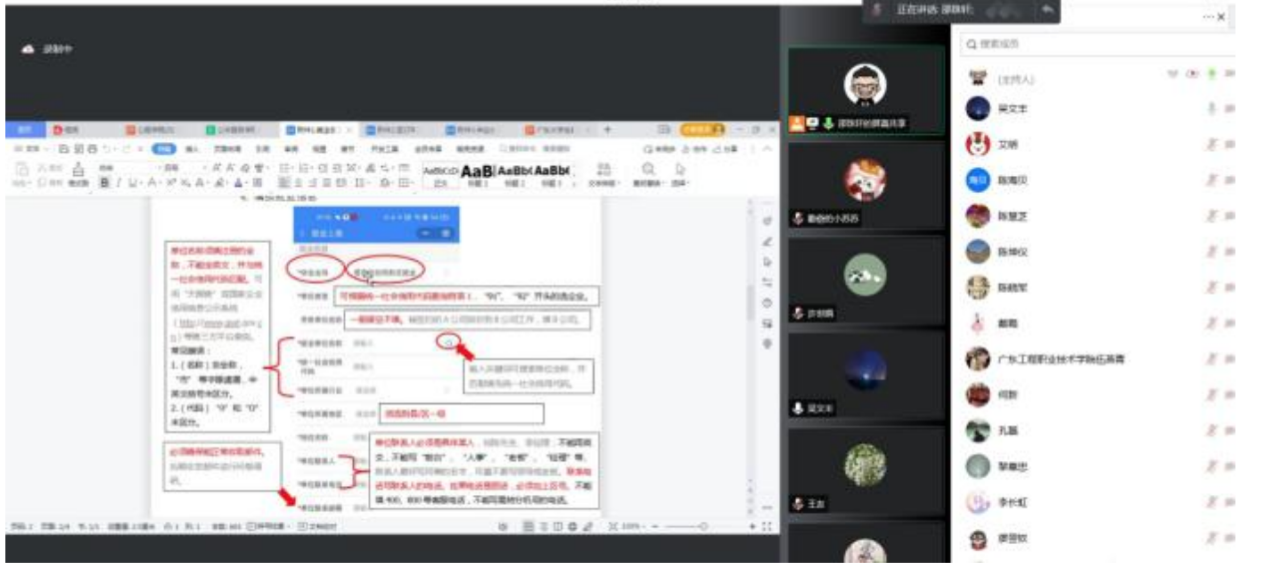Apply the first heading AaBb style
Viewport: 1280px width, 570px height.
click(x=476, y=172)
